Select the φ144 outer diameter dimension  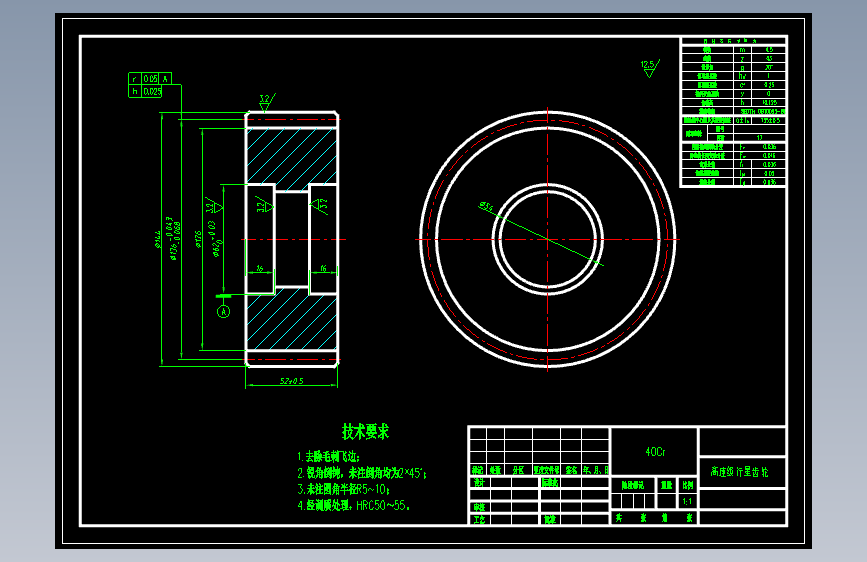[x=158, y=240]
